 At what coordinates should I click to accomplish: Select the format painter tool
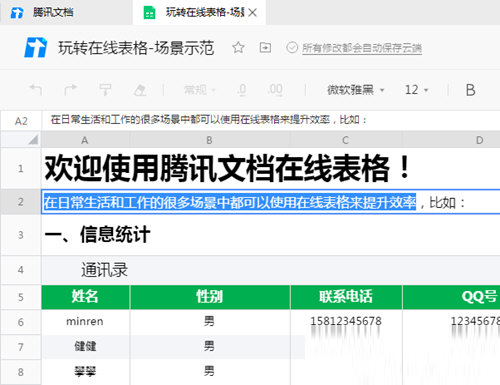tap(105, 90)
